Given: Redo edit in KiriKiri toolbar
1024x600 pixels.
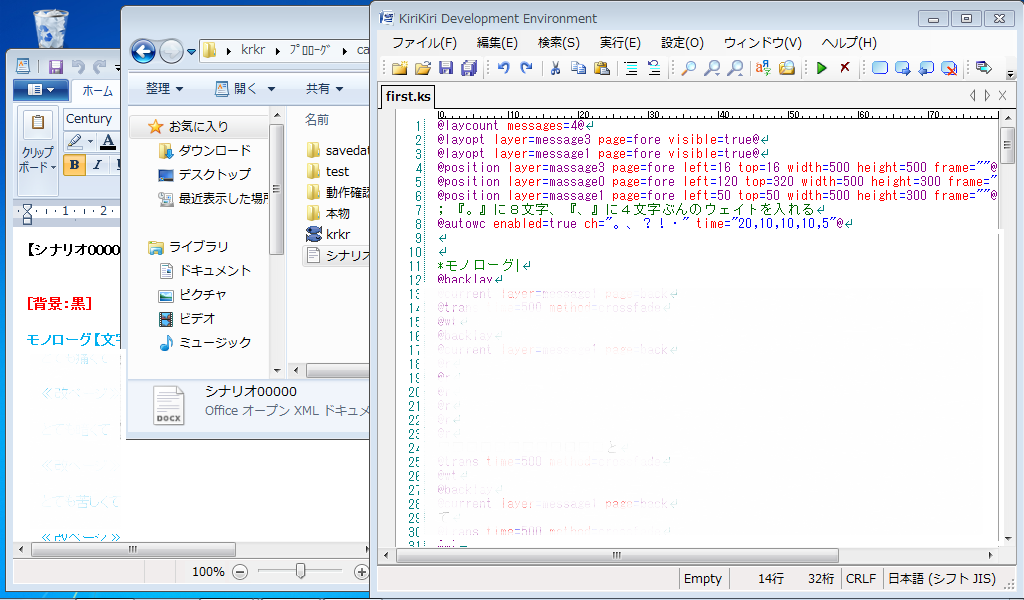Looking at the screenshot, I should click(526, 68).
